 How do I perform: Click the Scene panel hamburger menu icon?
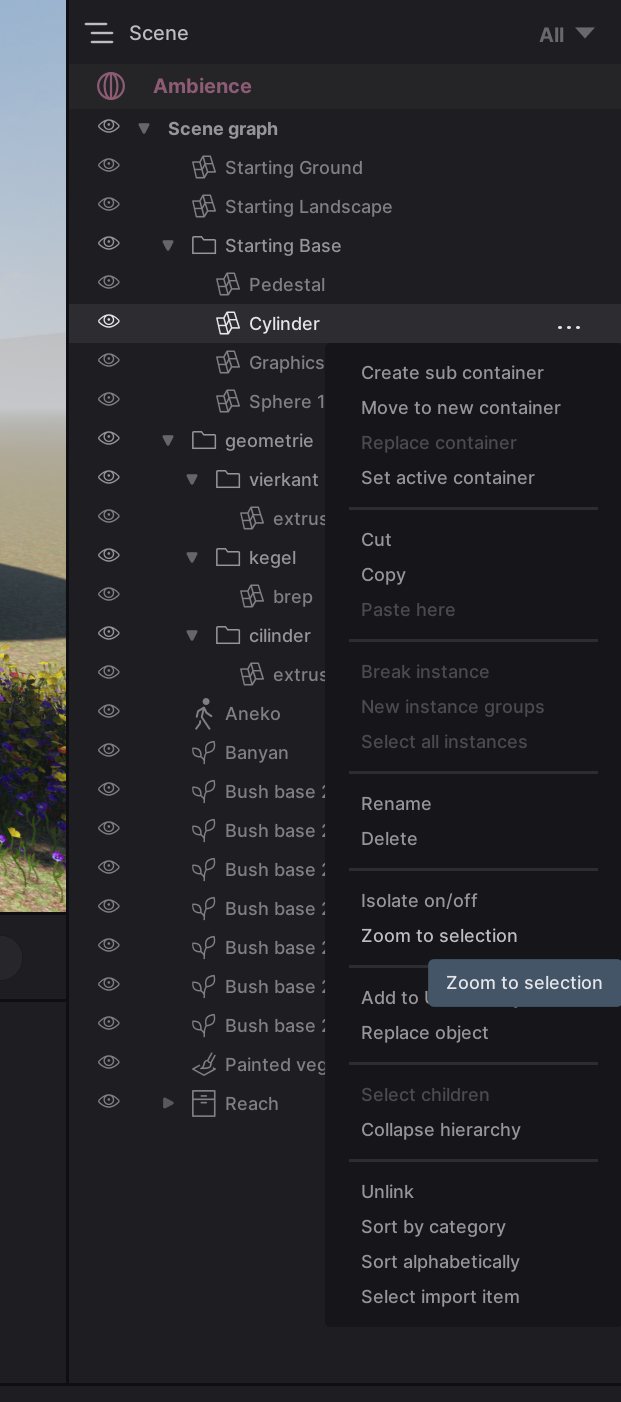[100, 33]
